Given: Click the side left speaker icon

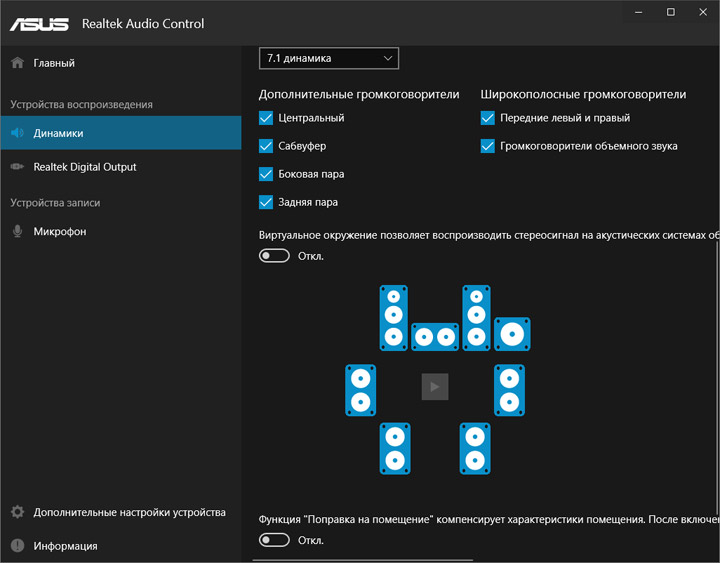Looking at the screenshot, I should [x=360, y=390].
